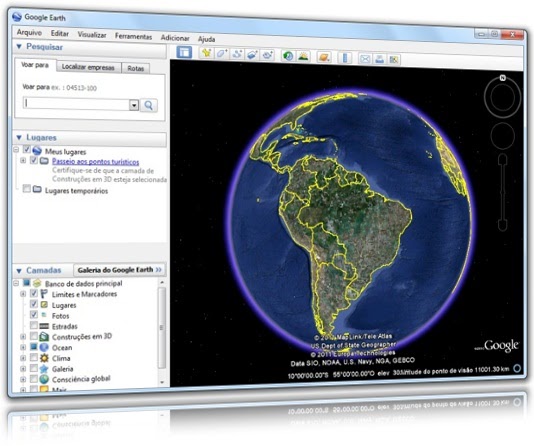Viewport: 534px width, 446px height.
Task: Open the Visualizar menu
Action: 92,35
